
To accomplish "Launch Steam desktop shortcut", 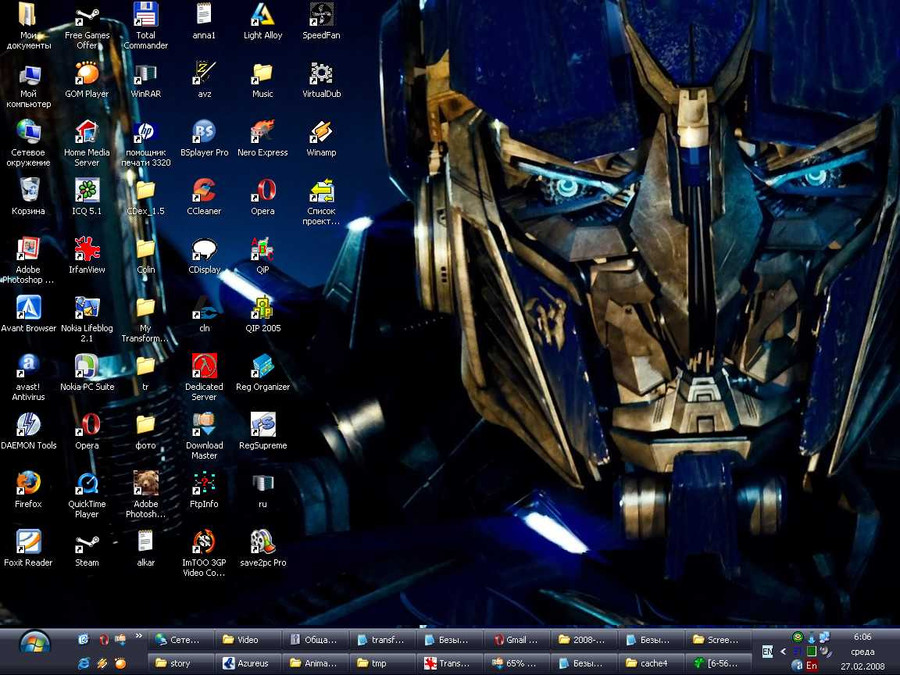I will point(87,549).
